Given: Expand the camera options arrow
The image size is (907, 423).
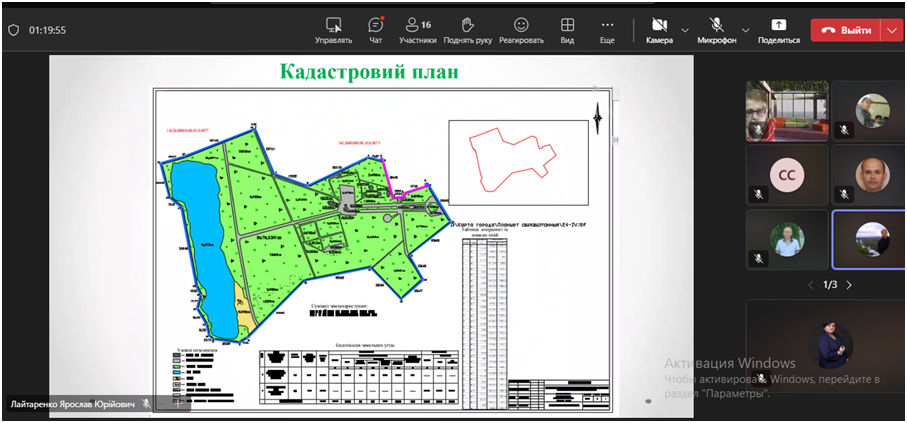Looking at the screenshot, I should (685, 30).
